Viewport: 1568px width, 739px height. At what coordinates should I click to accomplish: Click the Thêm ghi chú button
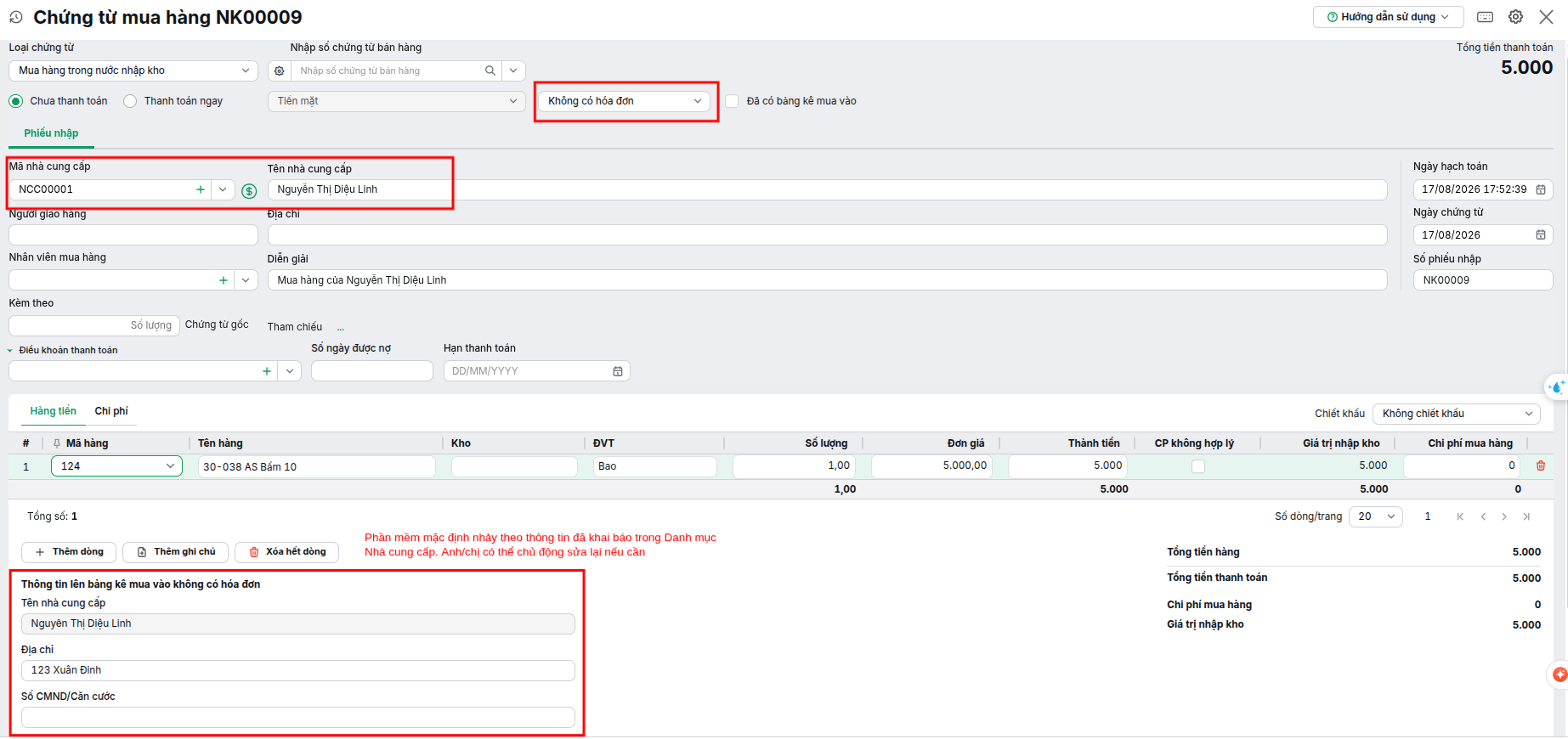[176, 552]
